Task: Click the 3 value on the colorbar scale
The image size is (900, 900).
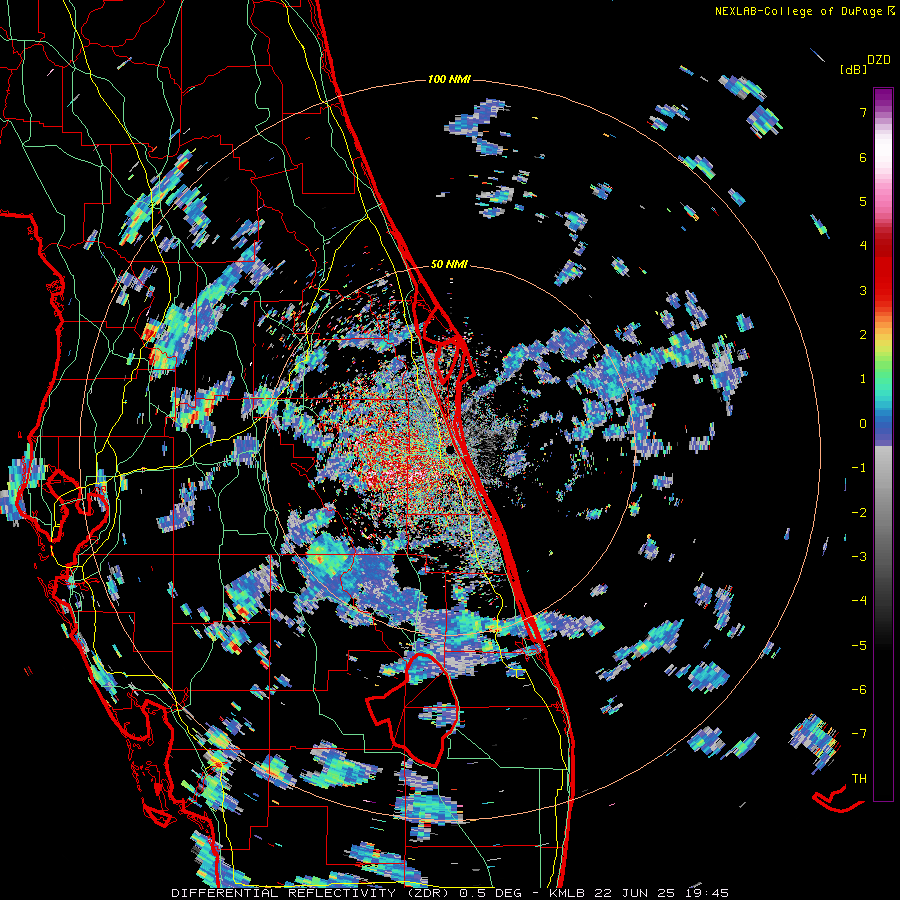Action: (x=863, y=290)
